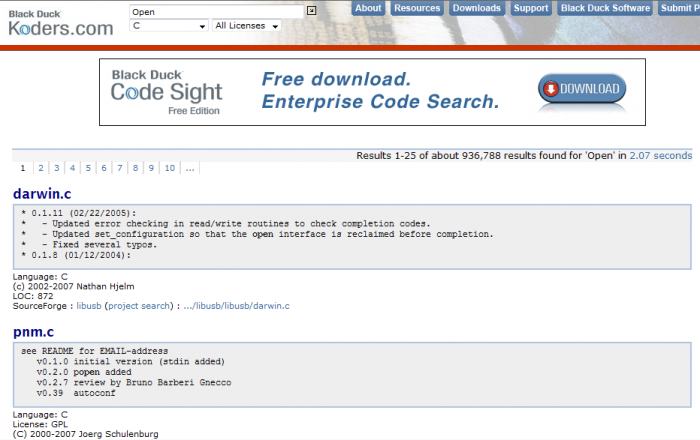Open the Support menu tab
The height and width of the screenshot is (440, 700).
pos(531,8)
